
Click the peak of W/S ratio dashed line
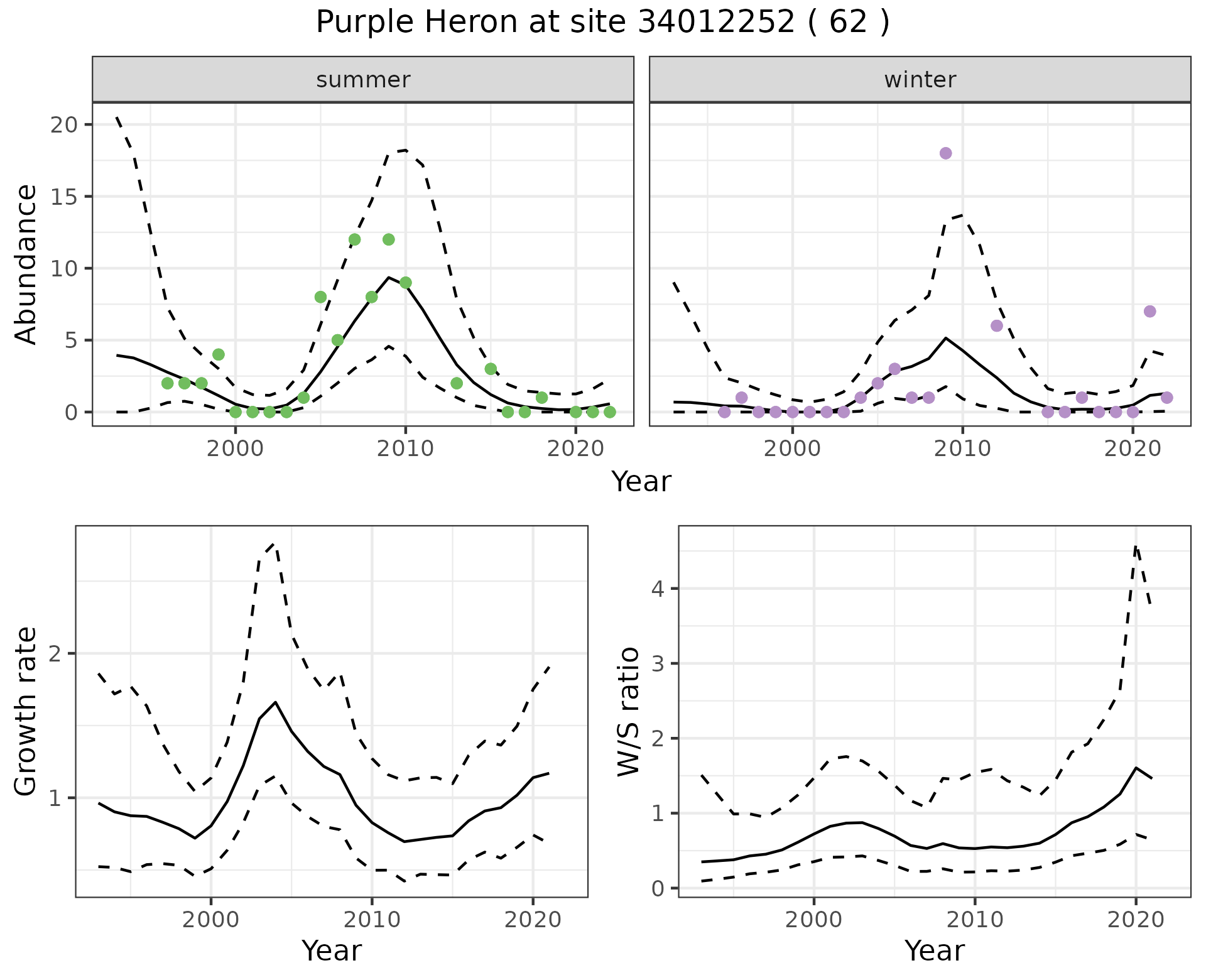click(x=1136, y=547)
